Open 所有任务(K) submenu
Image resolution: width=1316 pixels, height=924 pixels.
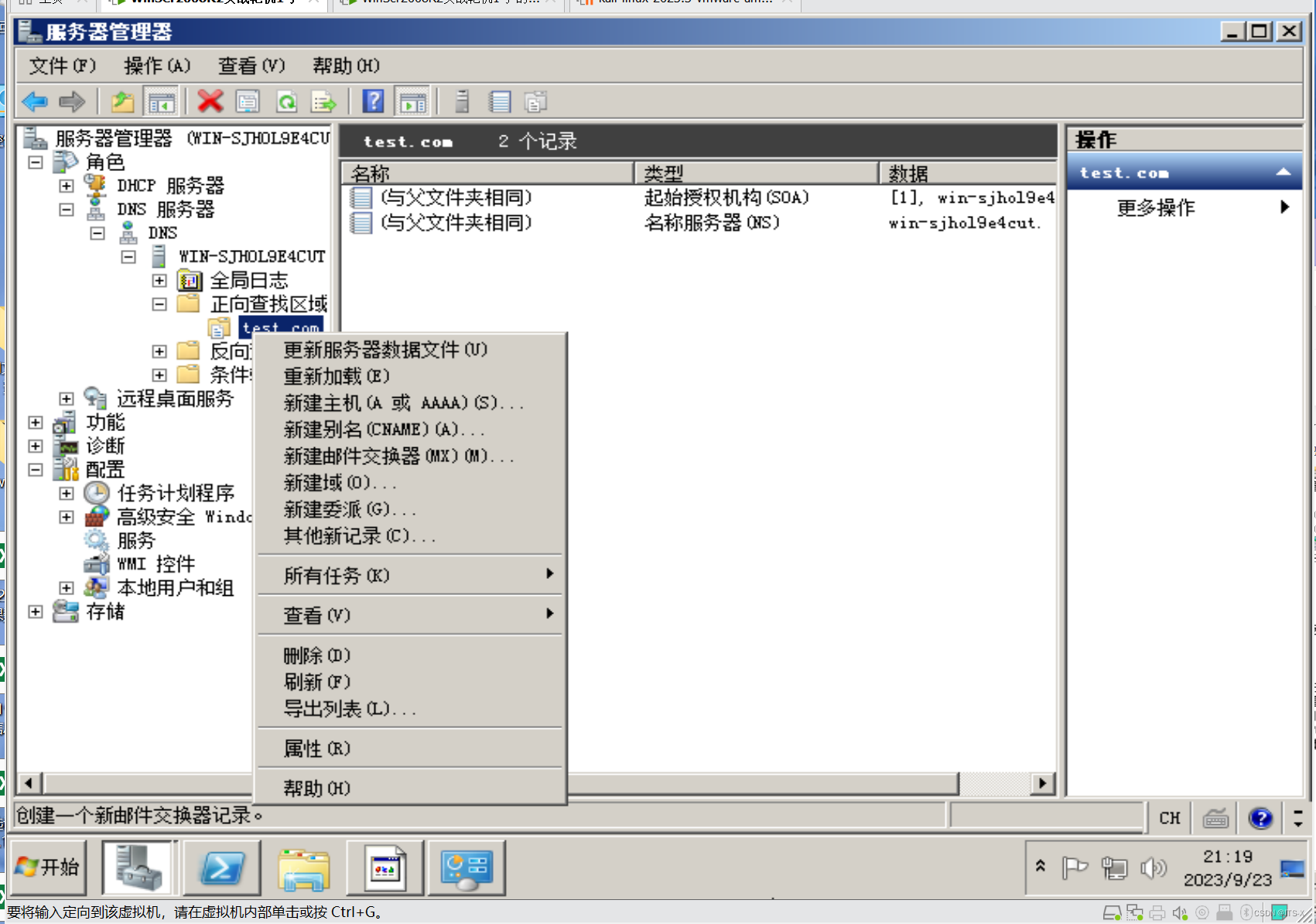click(411, 576)
